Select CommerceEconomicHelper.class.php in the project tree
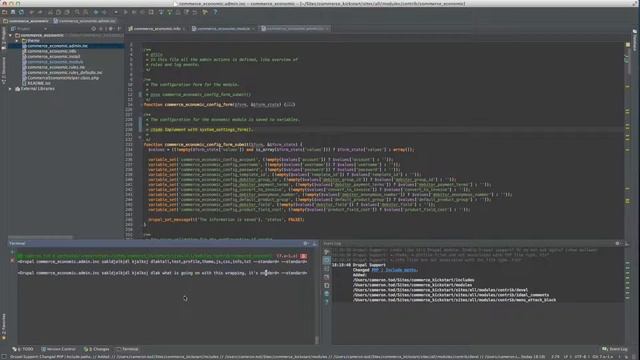This screenshot has width=640, height=360. click(63, 78)
